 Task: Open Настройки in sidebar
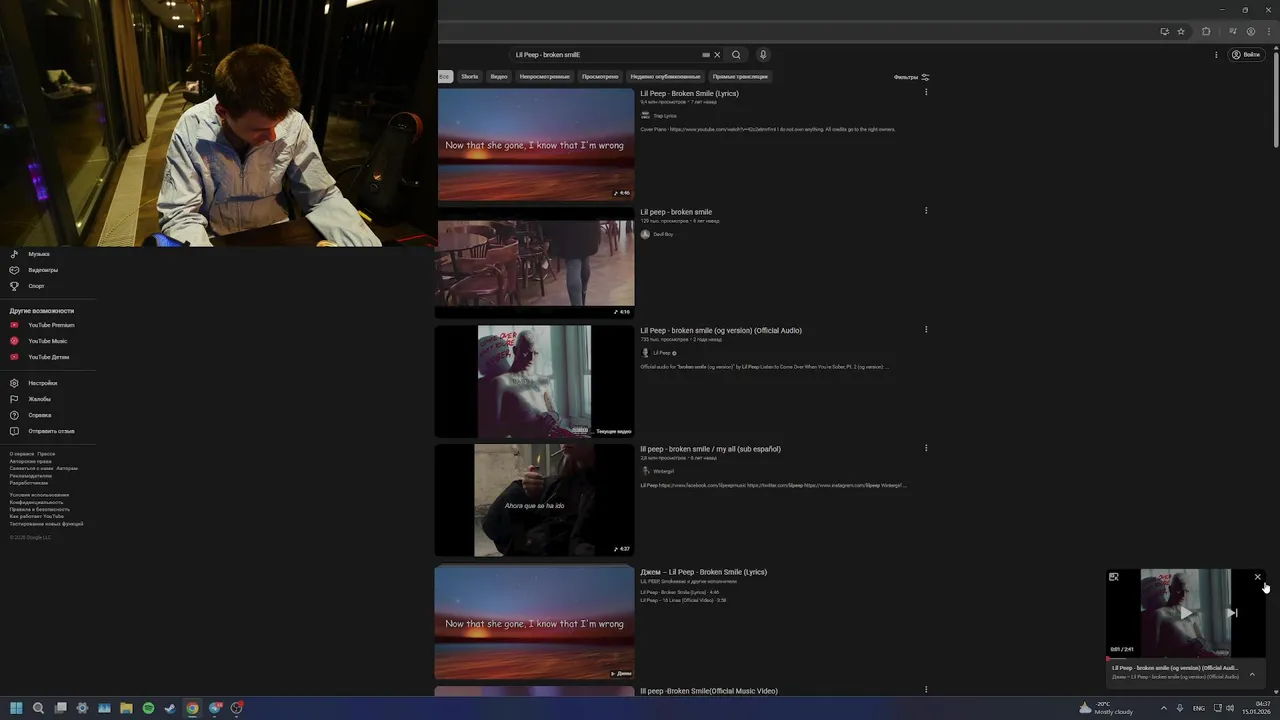pos(42,383)
